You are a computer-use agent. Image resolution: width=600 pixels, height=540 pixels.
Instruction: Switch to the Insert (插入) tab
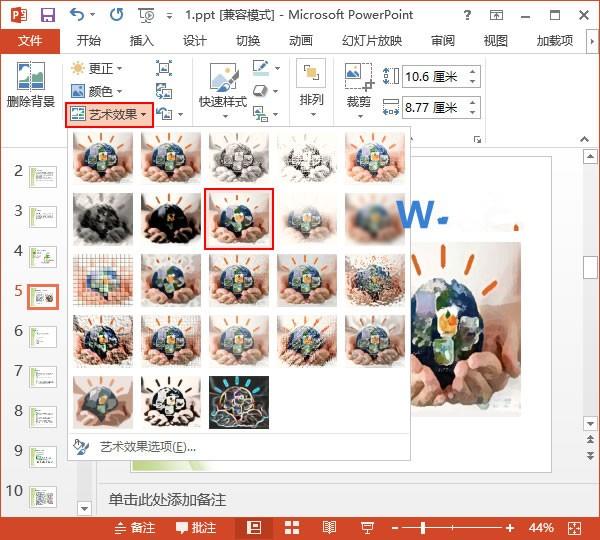[x=142, y=41]
